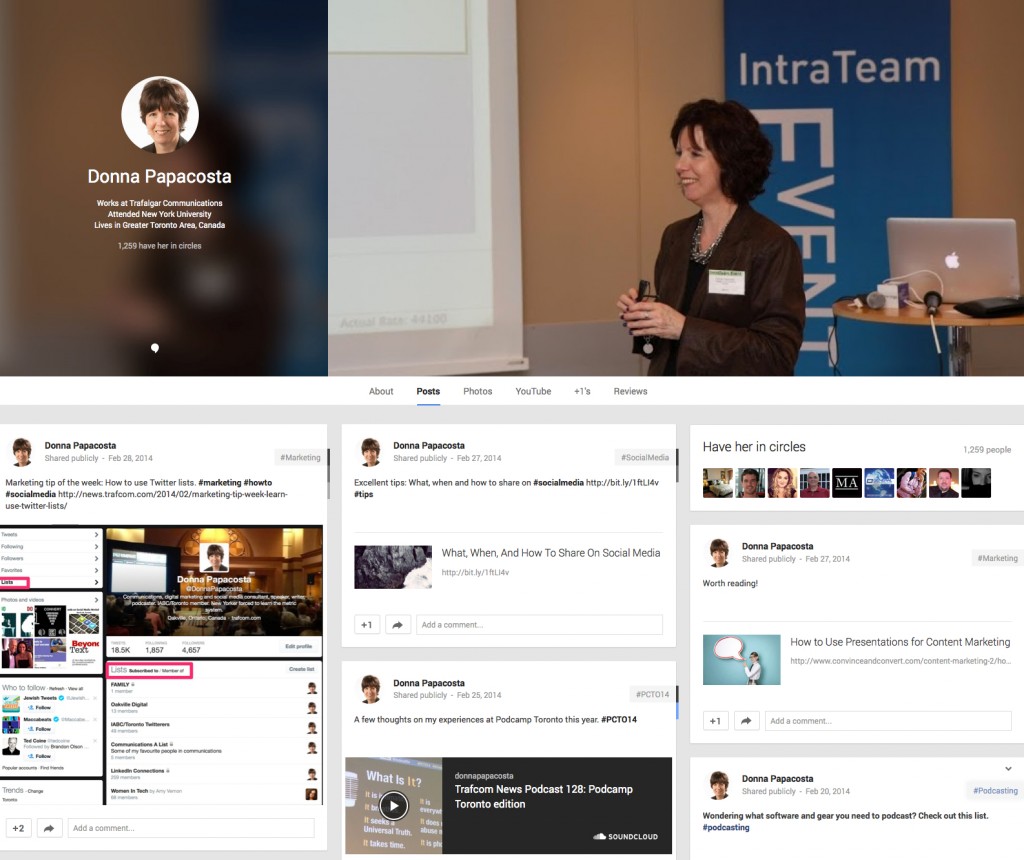The height and width of the screenshot is (860, 1024).
Task: Select the Posts tab
Action: [428, 391]
